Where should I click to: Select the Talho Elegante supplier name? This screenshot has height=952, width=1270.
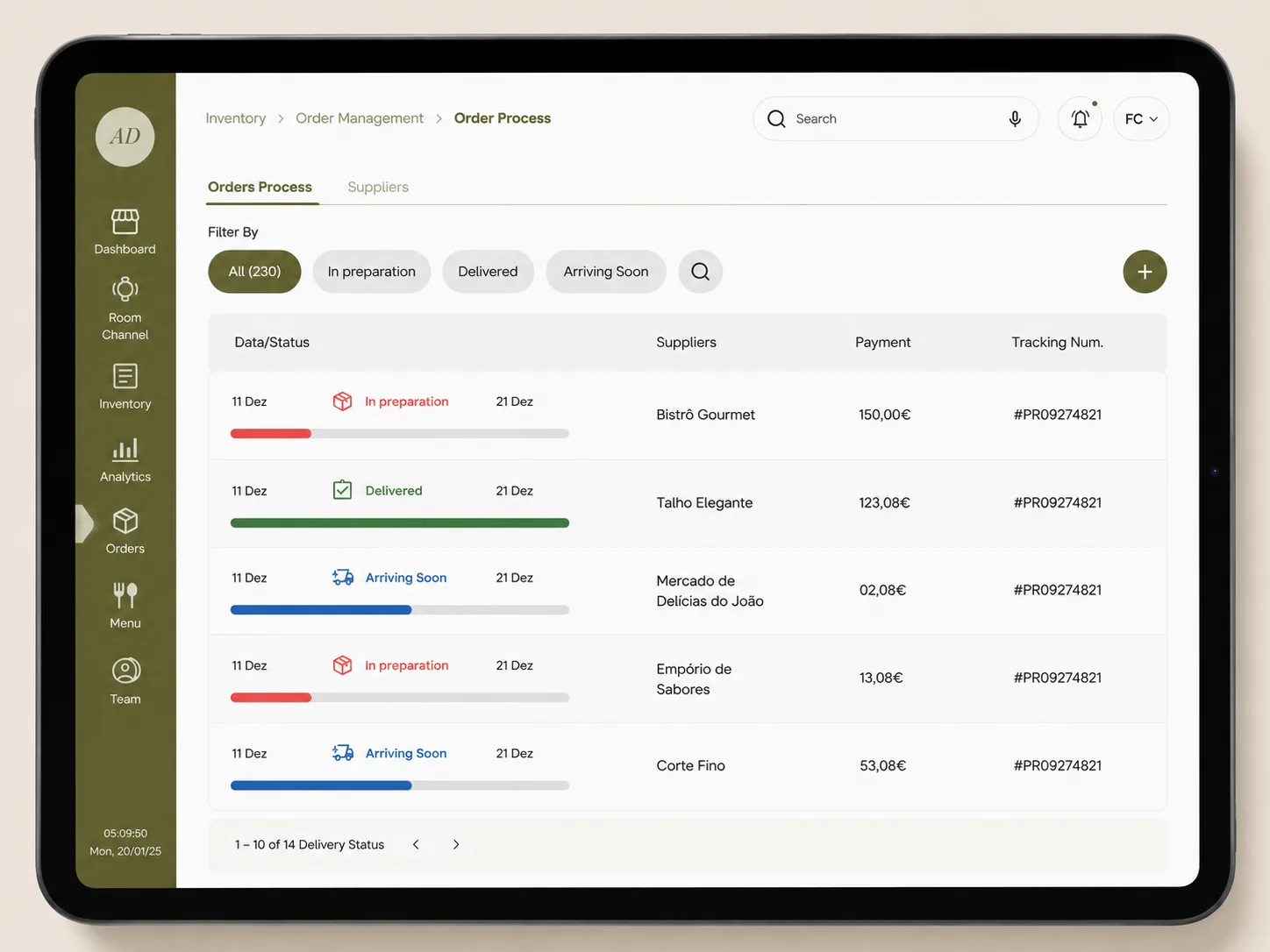click(x=704, y=503)
